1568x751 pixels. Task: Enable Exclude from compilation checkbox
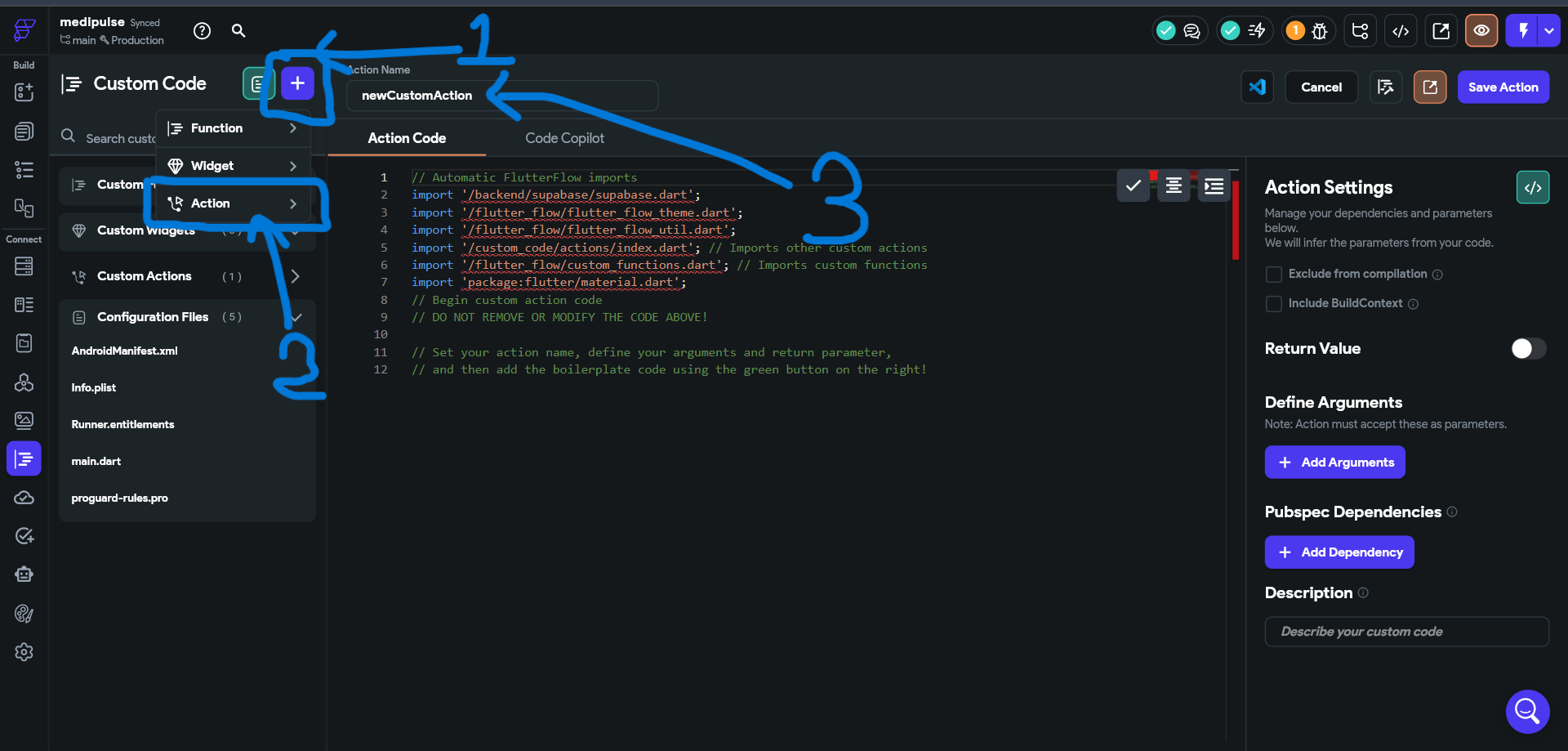click(1273, 275)
